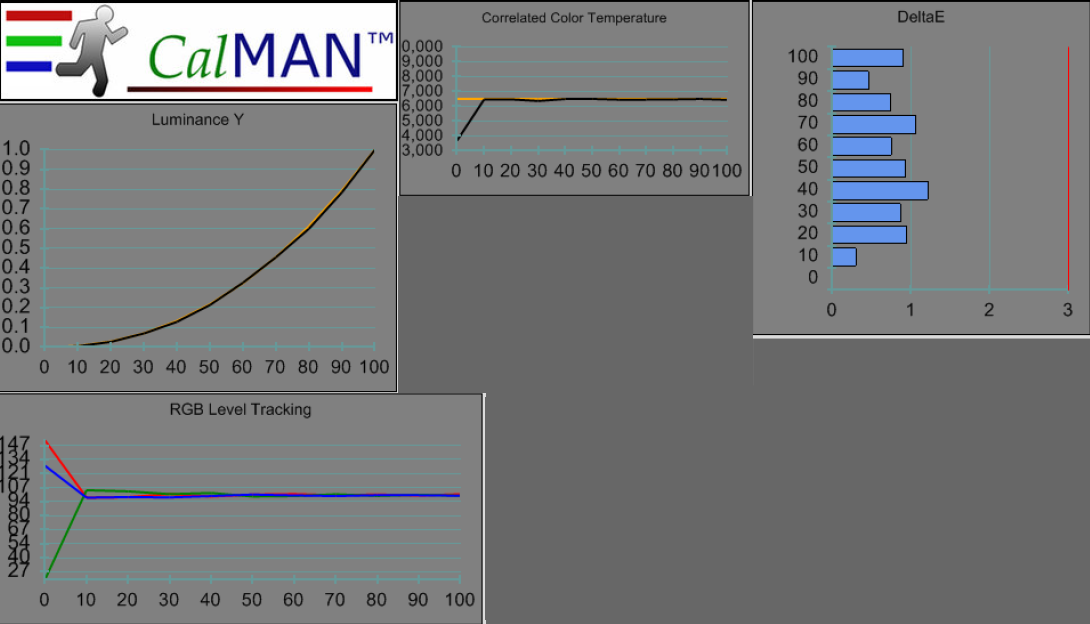Click the 7,000 label on Color Temperature axis
Screen dimensions: 1090x624
pos(422,91)
